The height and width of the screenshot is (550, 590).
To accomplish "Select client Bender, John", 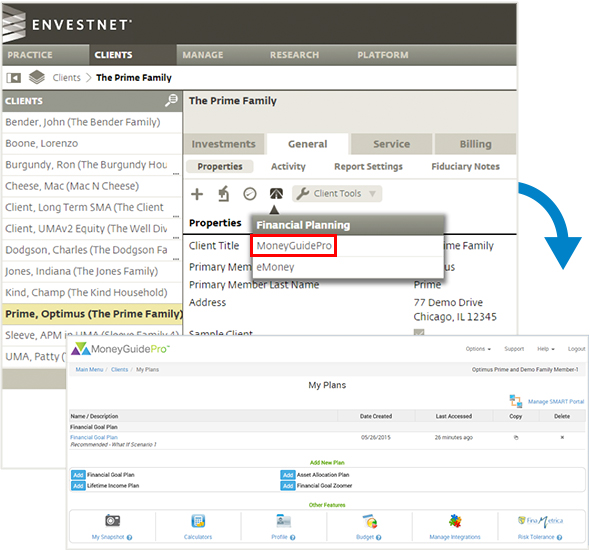I will coord(92,122).
